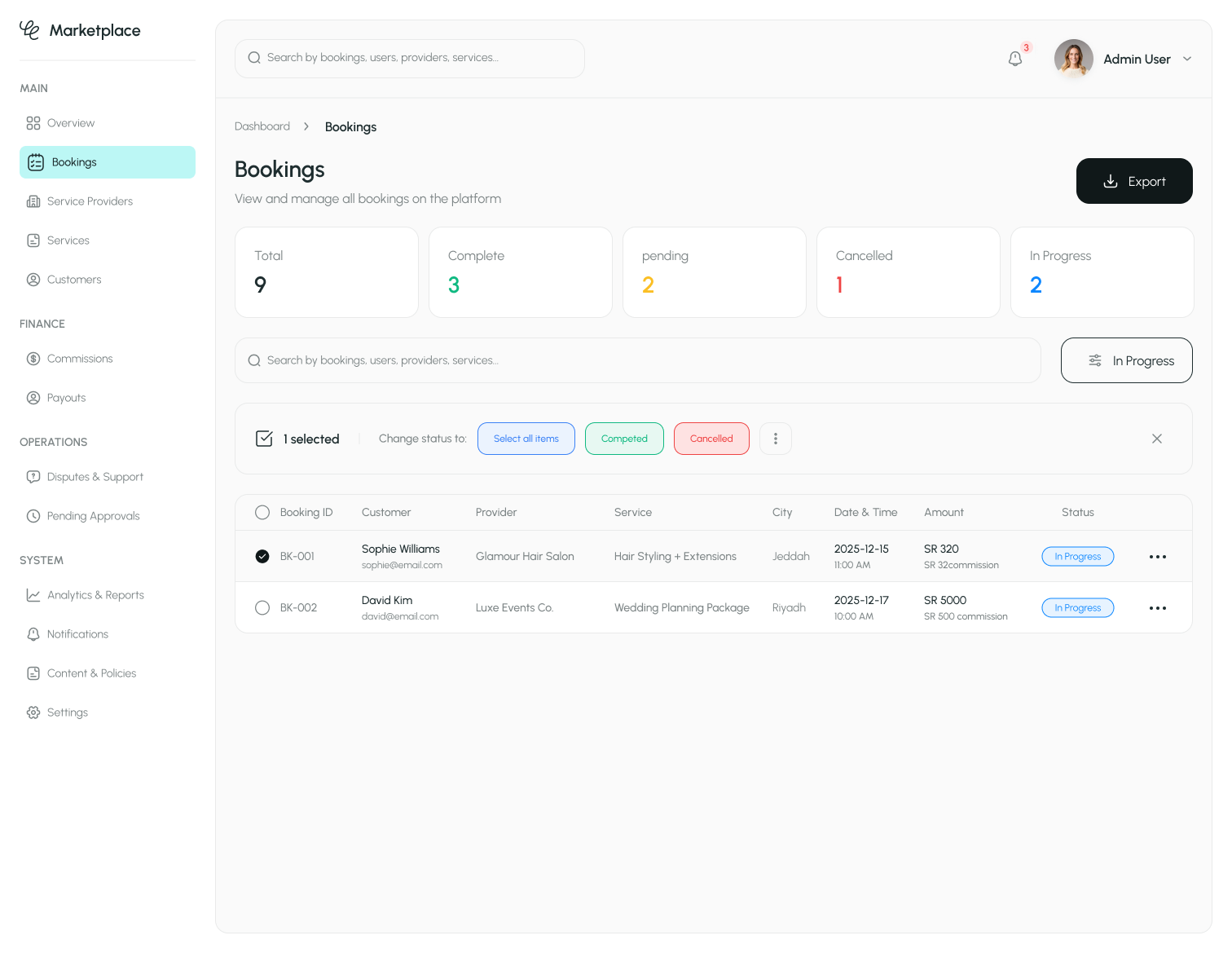This screenshot has height=953, width=1232.
Task: Open row actions for booking BK-002
Action: (1158, 608)
